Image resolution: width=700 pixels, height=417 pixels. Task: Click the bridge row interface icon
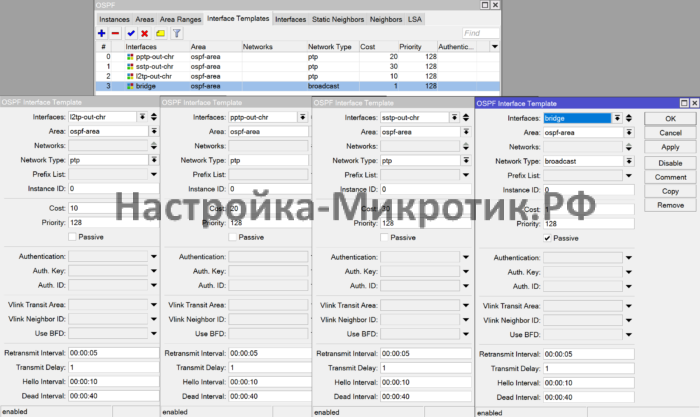(x=130, y=86)
